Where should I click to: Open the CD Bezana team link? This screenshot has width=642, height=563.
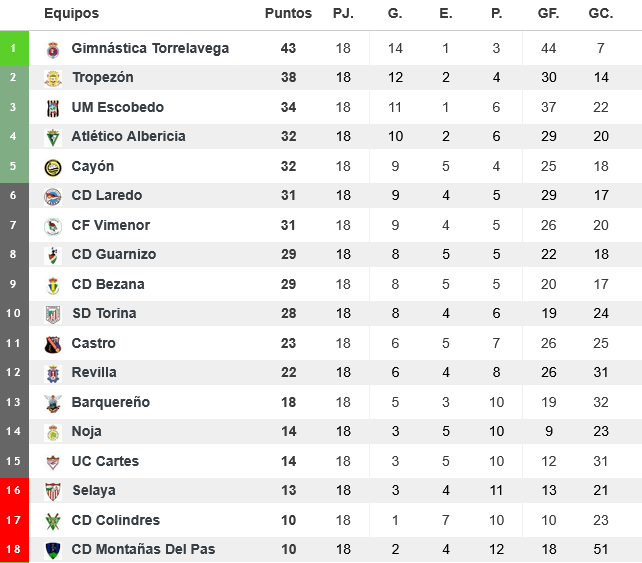click(x=108, y=284)
